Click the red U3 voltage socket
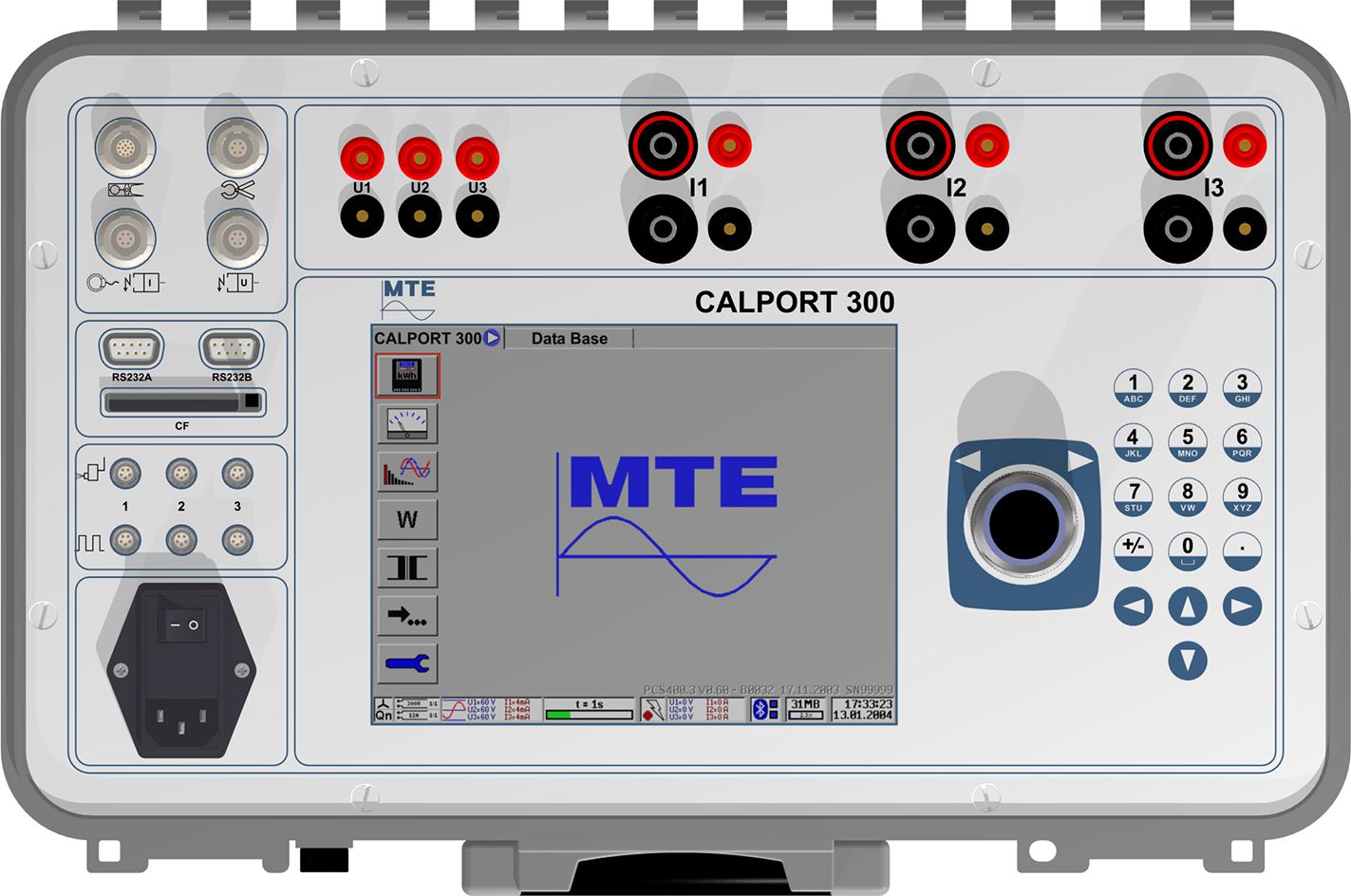The height and width of the screenshot is (896, 1351). pos(478,158)
